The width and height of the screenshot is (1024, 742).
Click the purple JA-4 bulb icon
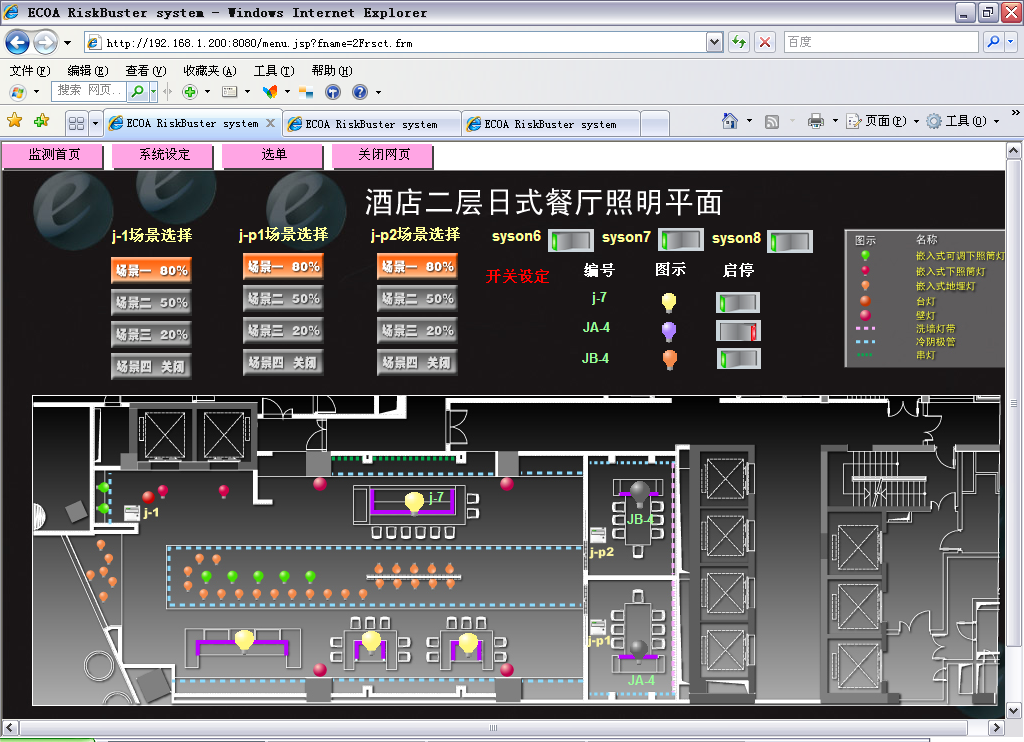point(669,331)
